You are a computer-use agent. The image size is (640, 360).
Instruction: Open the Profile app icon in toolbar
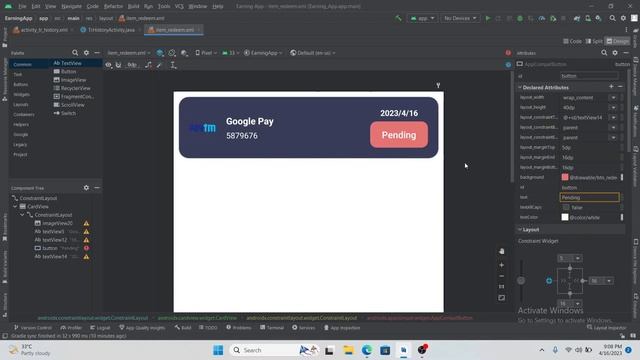point(542,18)
